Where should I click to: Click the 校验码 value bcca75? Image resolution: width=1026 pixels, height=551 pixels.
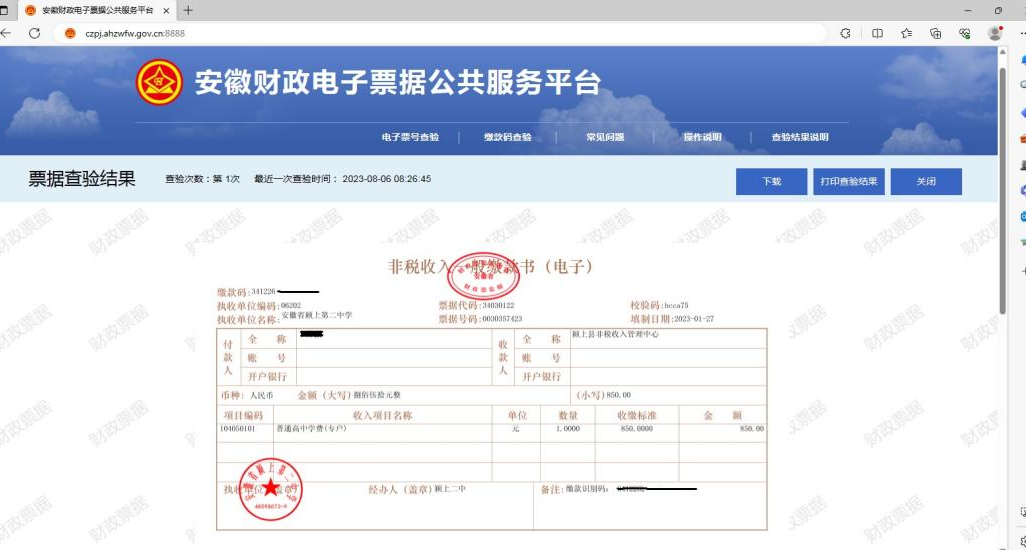pyautogui.click(x=677, y=306)
